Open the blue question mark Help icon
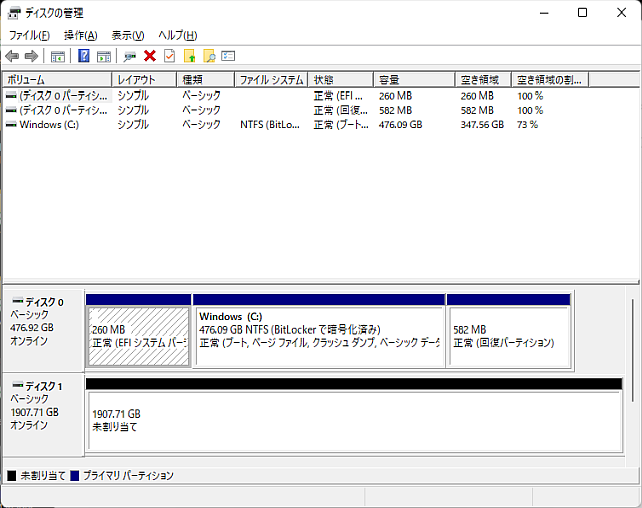This screenshot has width=642, height=508. [x=84, y=56]
